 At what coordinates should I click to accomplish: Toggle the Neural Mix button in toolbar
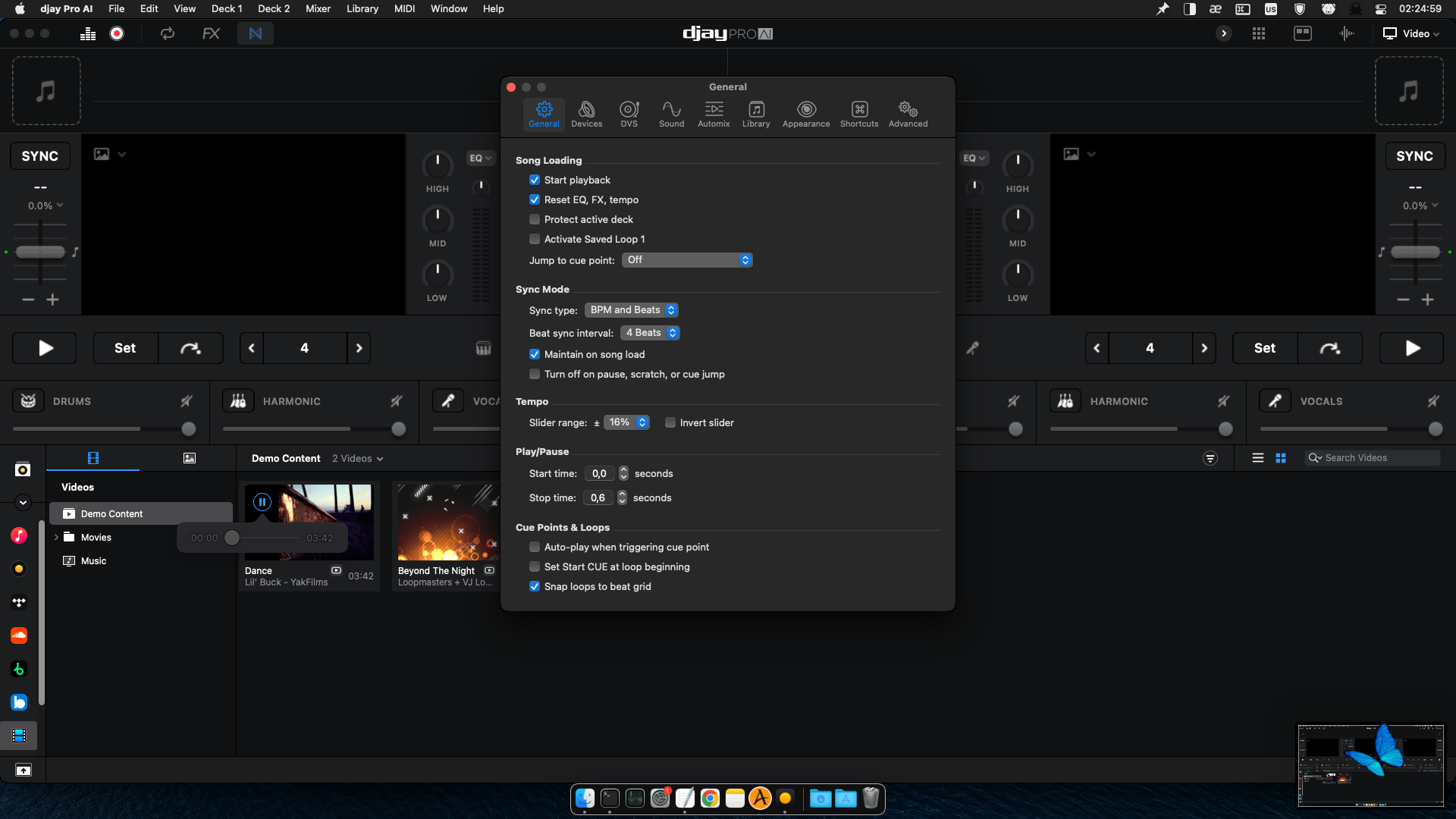(x=256, y=33)
